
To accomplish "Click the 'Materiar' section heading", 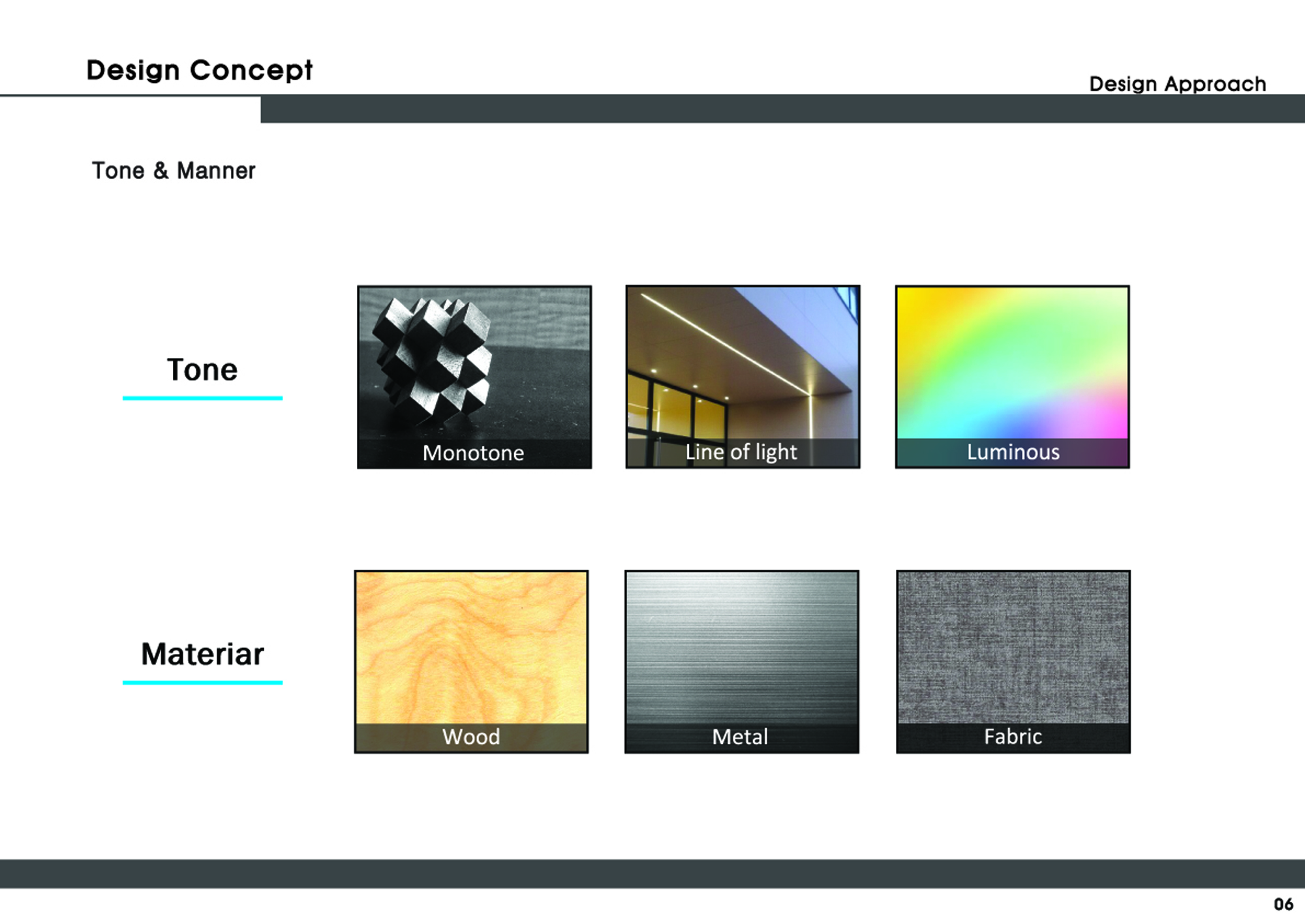I will pyautogui.click(x=202, y=654).
